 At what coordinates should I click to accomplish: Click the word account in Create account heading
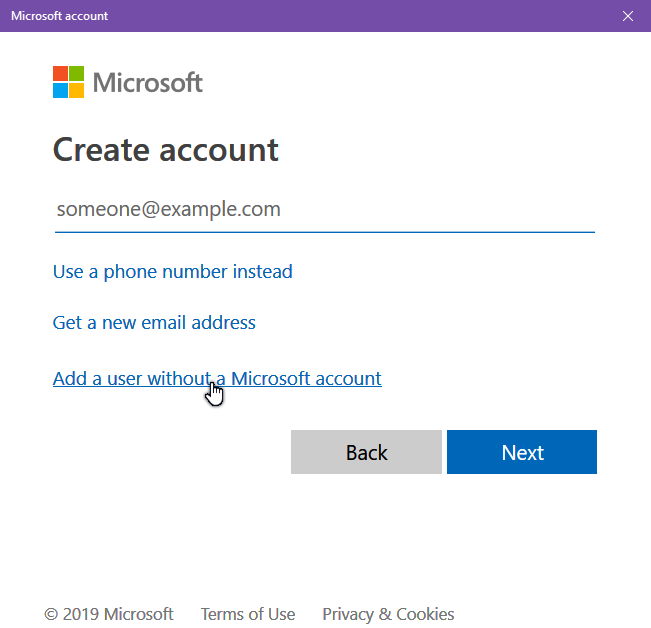[x=219, y=150]
